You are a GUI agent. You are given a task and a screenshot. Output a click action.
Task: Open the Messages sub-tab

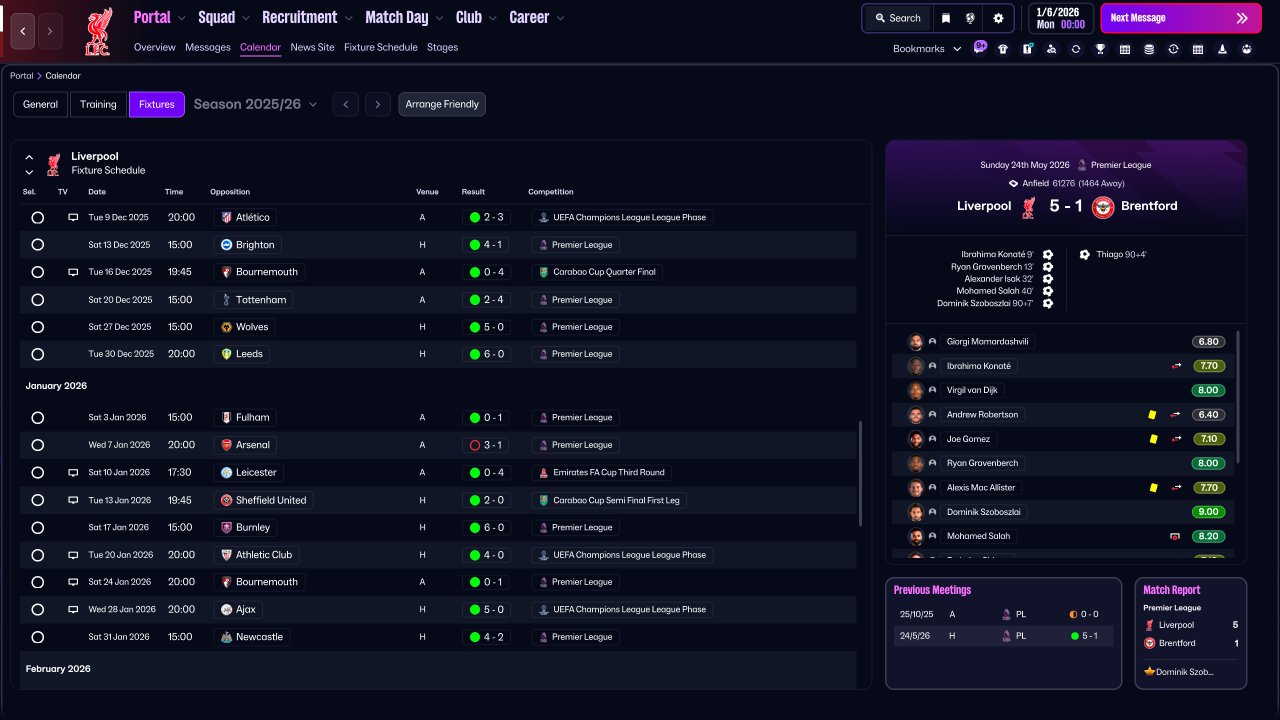(x=208, y=47)
